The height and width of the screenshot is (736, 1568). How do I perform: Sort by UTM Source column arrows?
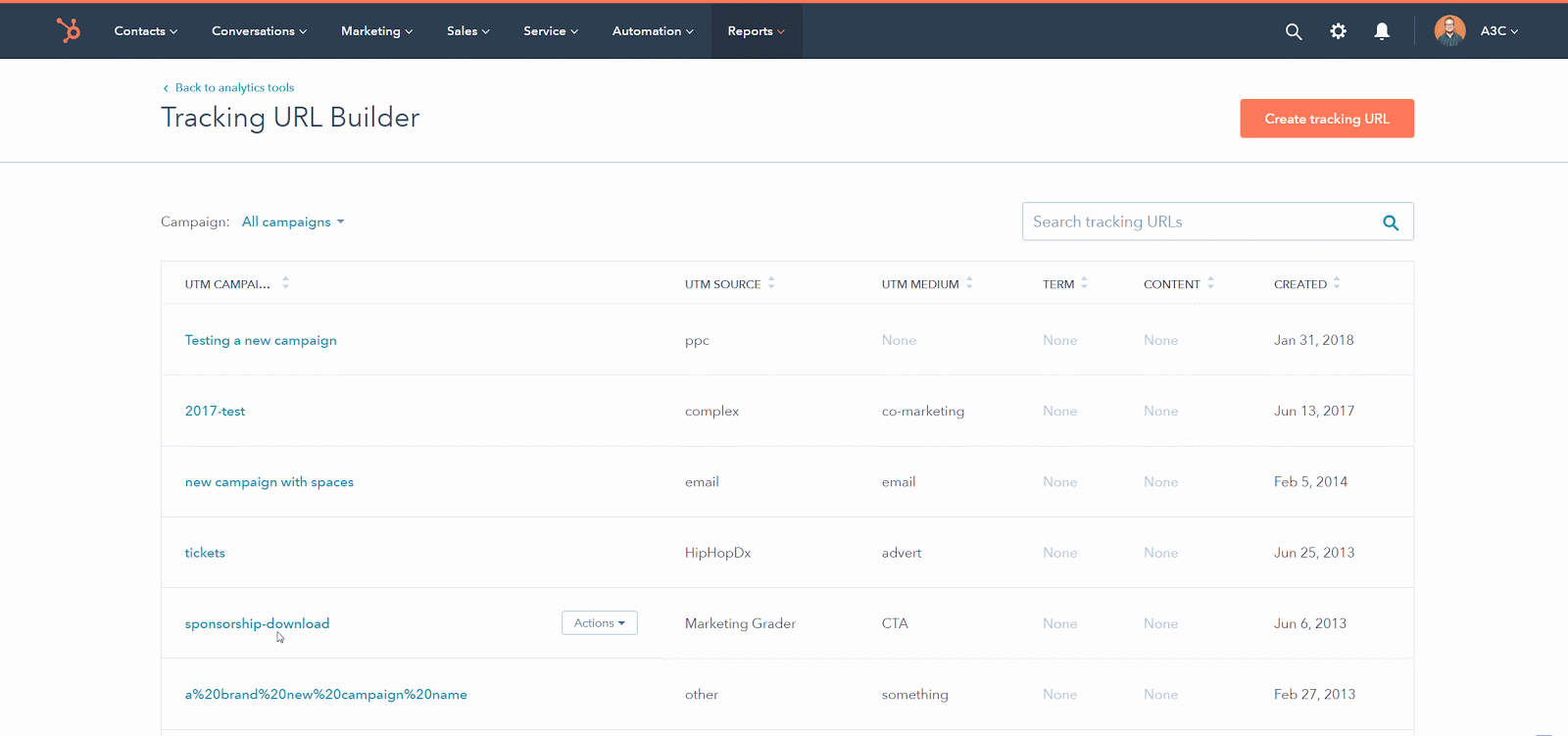[x=771, y=283]
